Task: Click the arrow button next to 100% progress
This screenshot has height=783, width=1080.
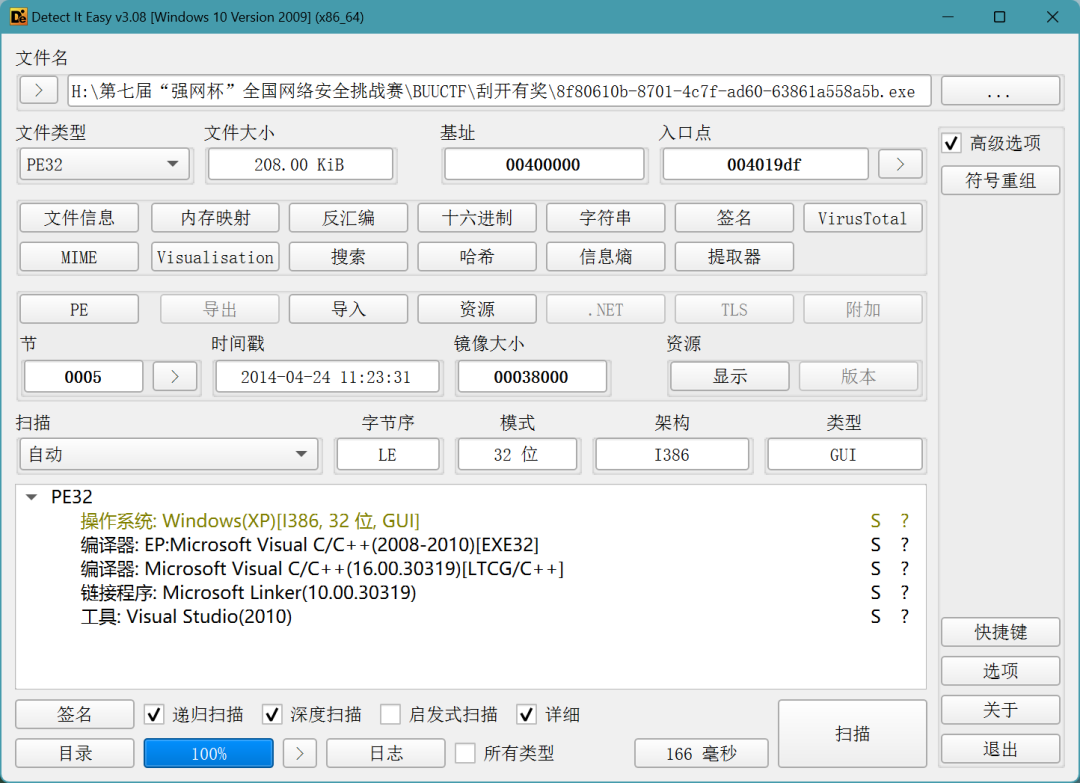Action: pos(300,753)
